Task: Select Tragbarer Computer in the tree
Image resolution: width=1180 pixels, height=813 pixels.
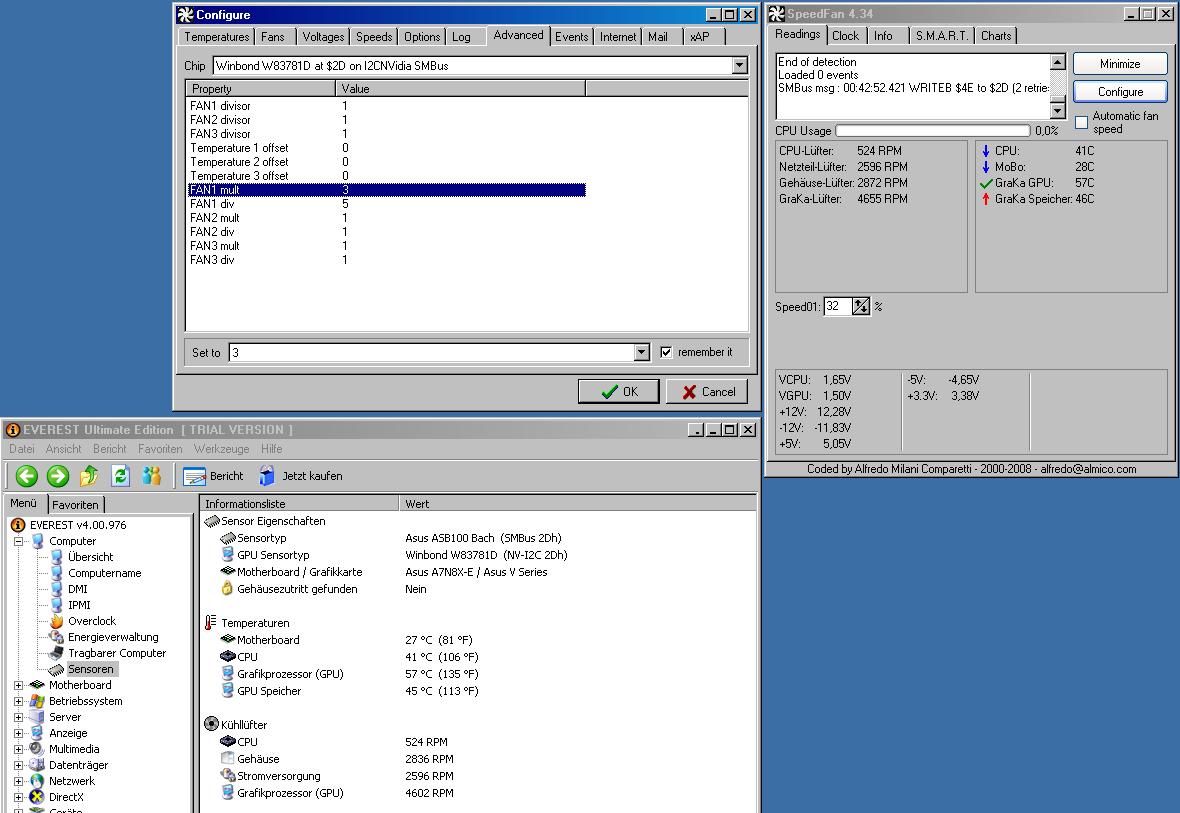Action: pos(117,653)
